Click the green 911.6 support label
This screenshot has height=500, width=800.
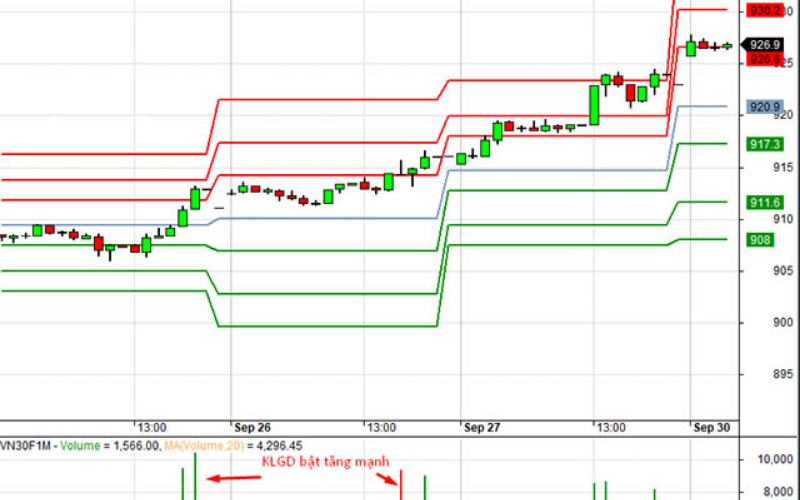click(765, 203)
